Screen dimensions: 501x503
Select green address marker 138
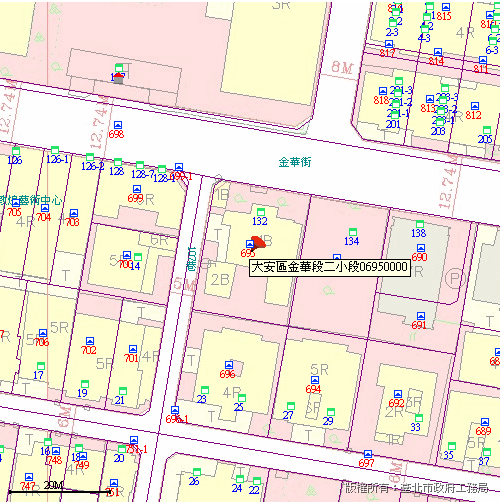(x=420, y=224)
